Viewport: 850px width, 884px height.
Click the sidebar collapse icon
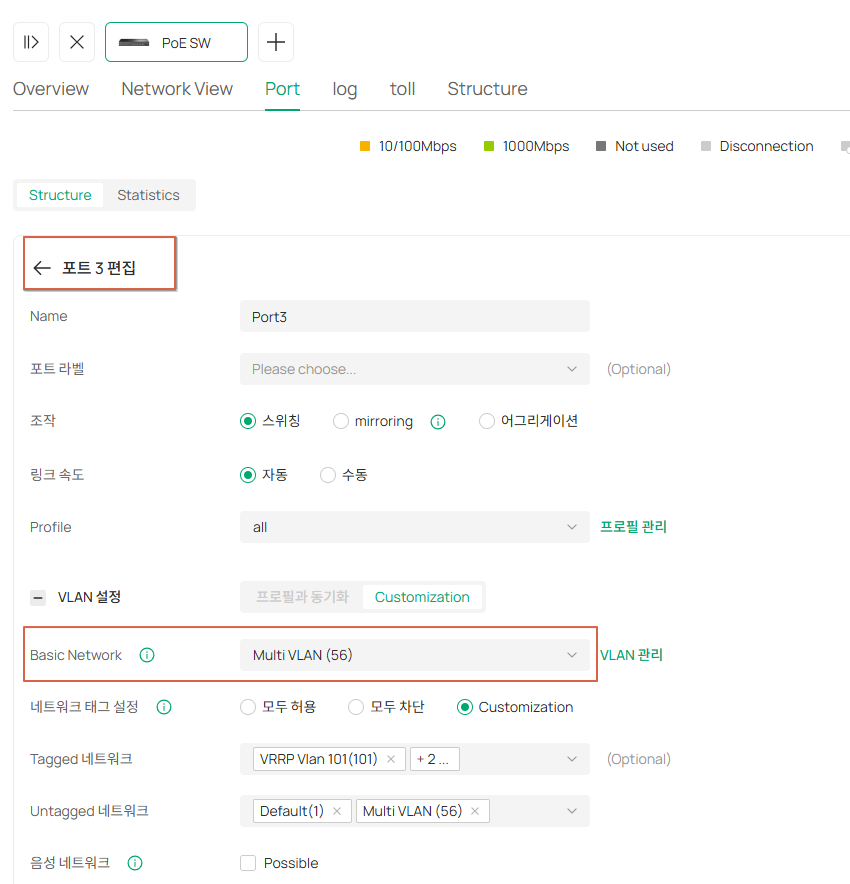31,42
